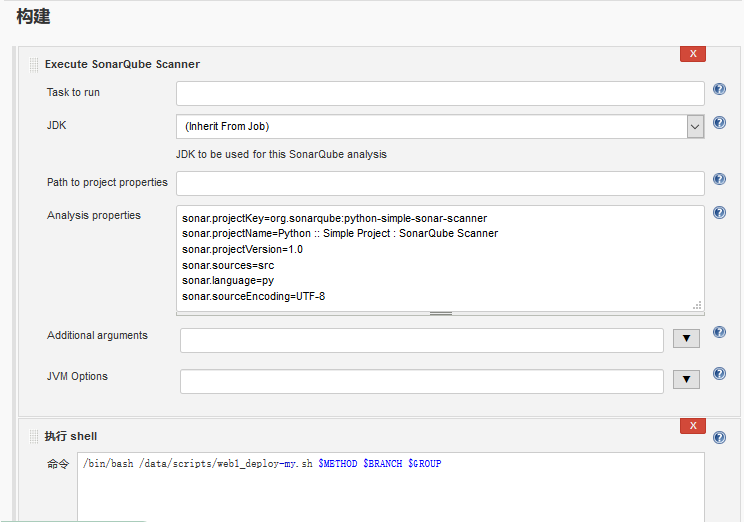
Task: Click the Task to run input field
Action: click(x=440, y=93)
